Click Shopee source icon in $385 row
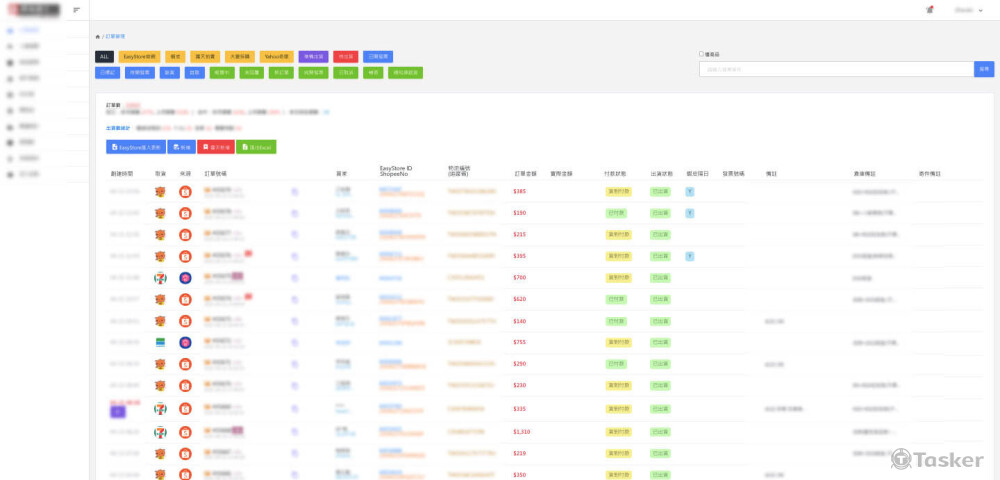 (x=185, y=191)
